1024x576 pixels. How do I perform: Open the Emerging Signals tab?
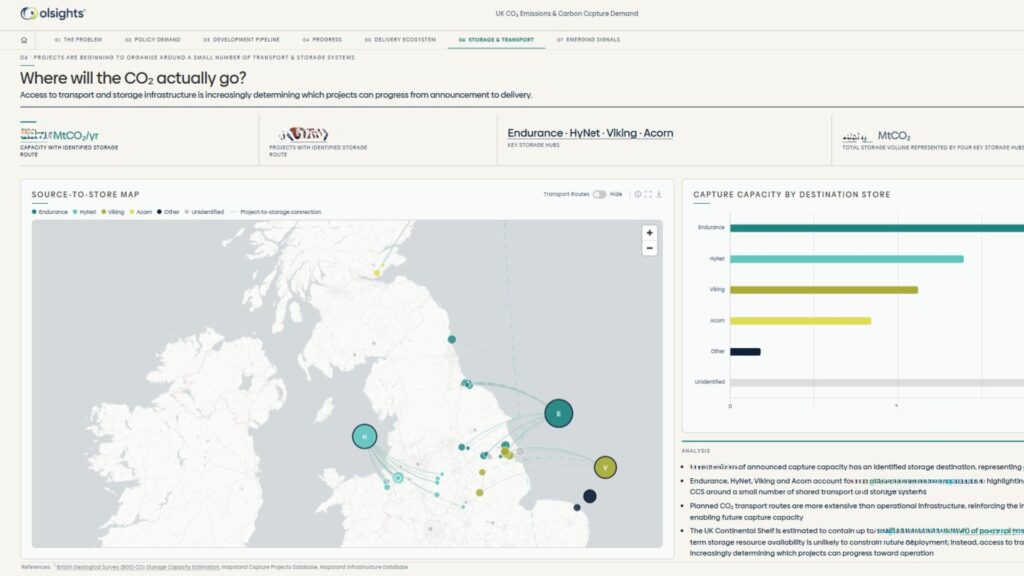[588, 40]
